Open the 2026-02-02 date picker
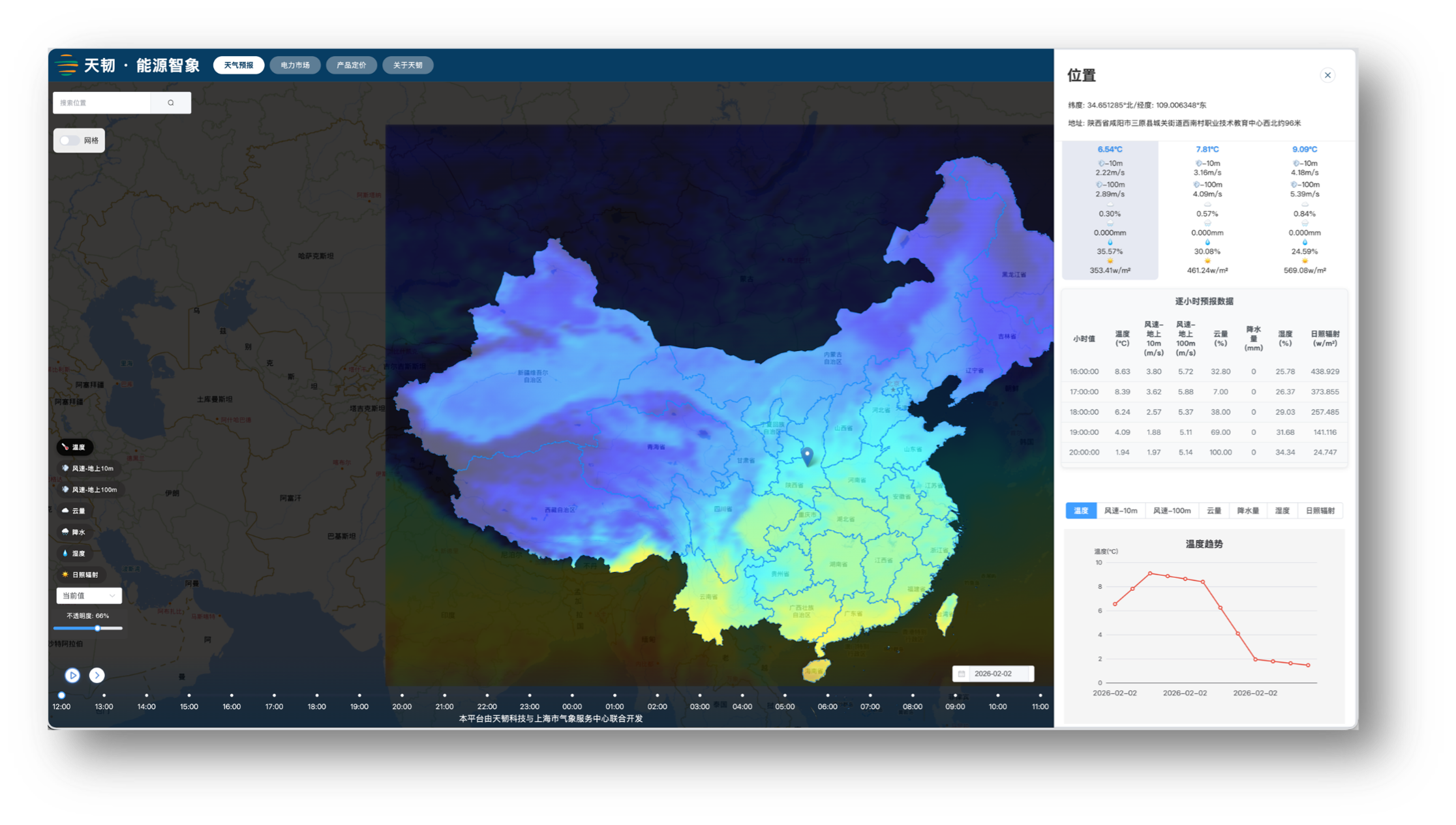Viewport: 1456px width, 825px height. point(993,674)
